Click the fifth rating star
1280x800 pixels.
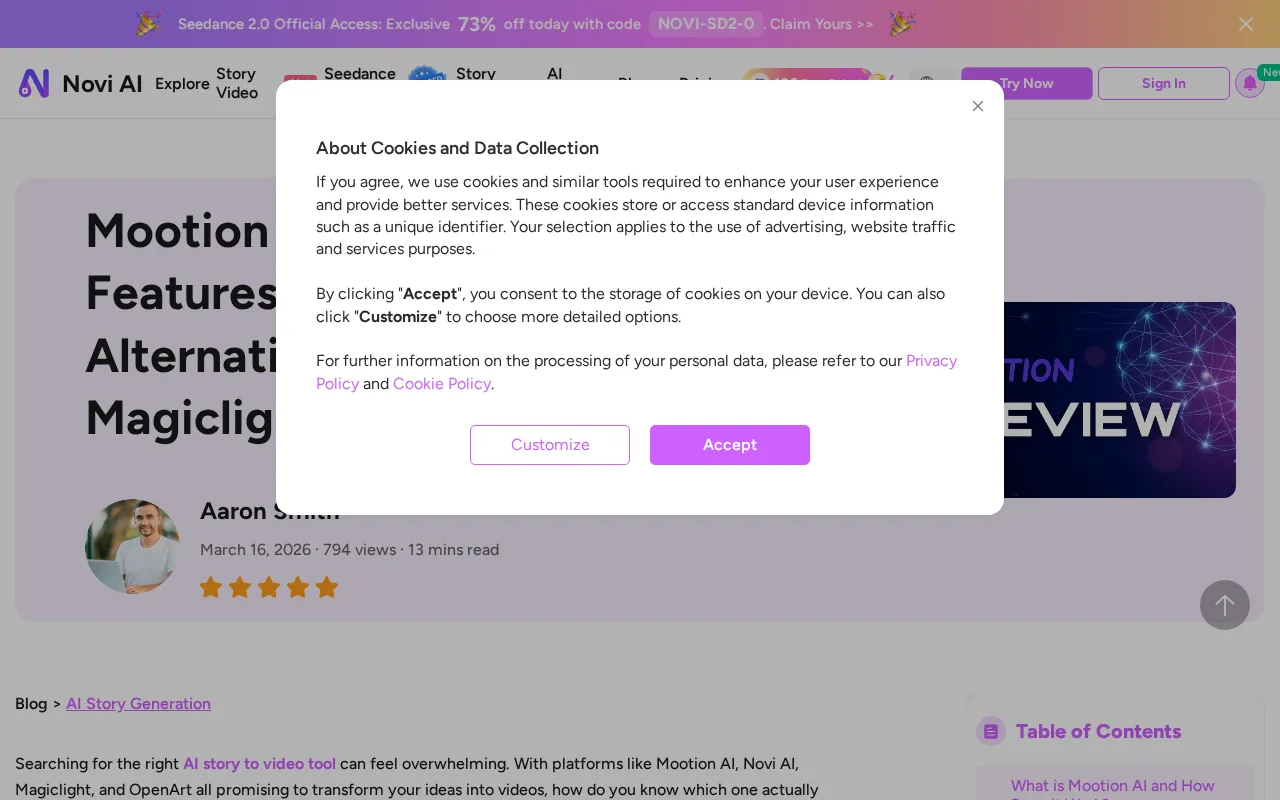click(327, 587)
